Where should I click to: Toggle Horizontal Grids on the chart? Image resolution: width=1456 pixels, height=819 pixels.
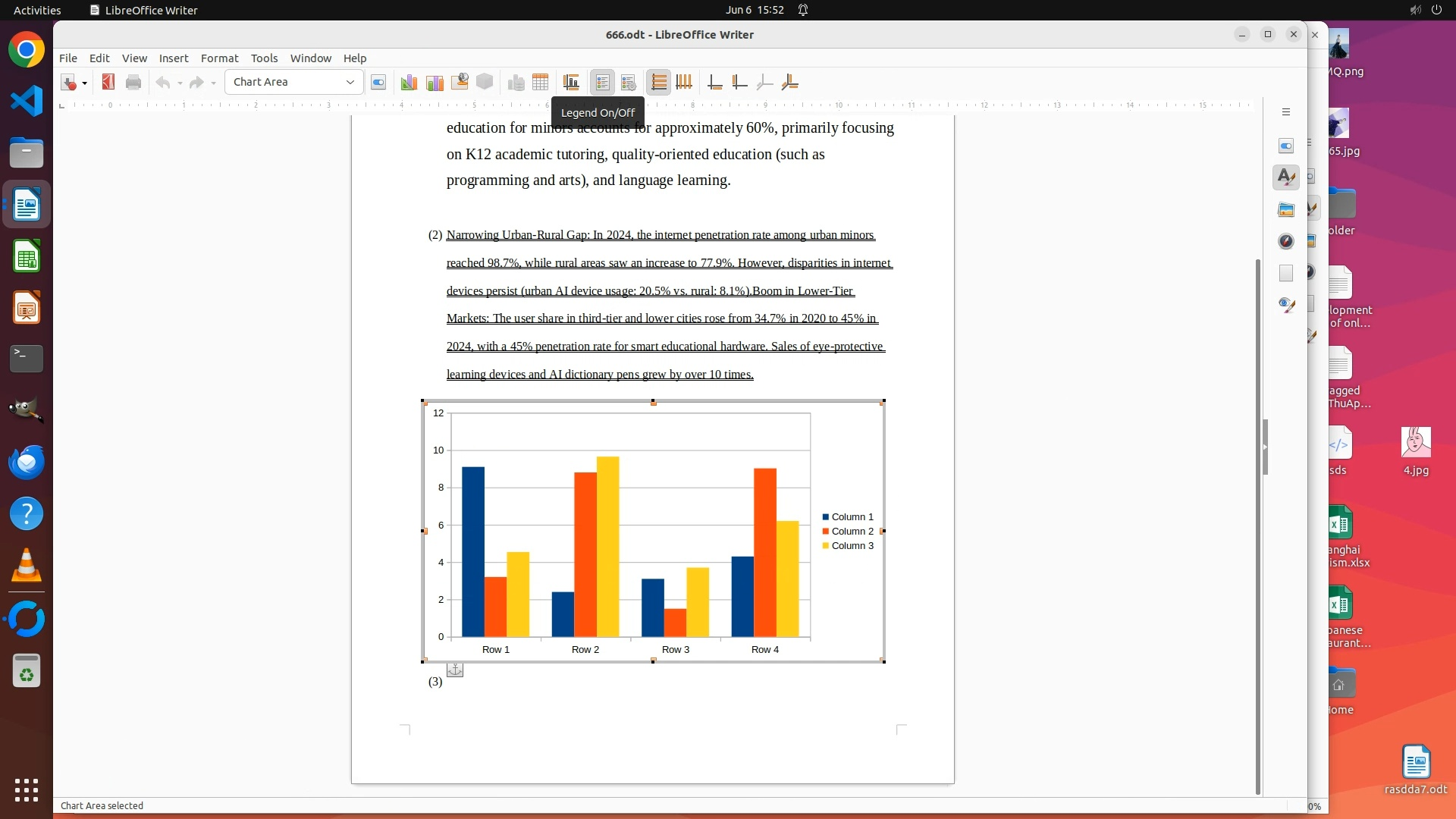click(x=658, y=82)
